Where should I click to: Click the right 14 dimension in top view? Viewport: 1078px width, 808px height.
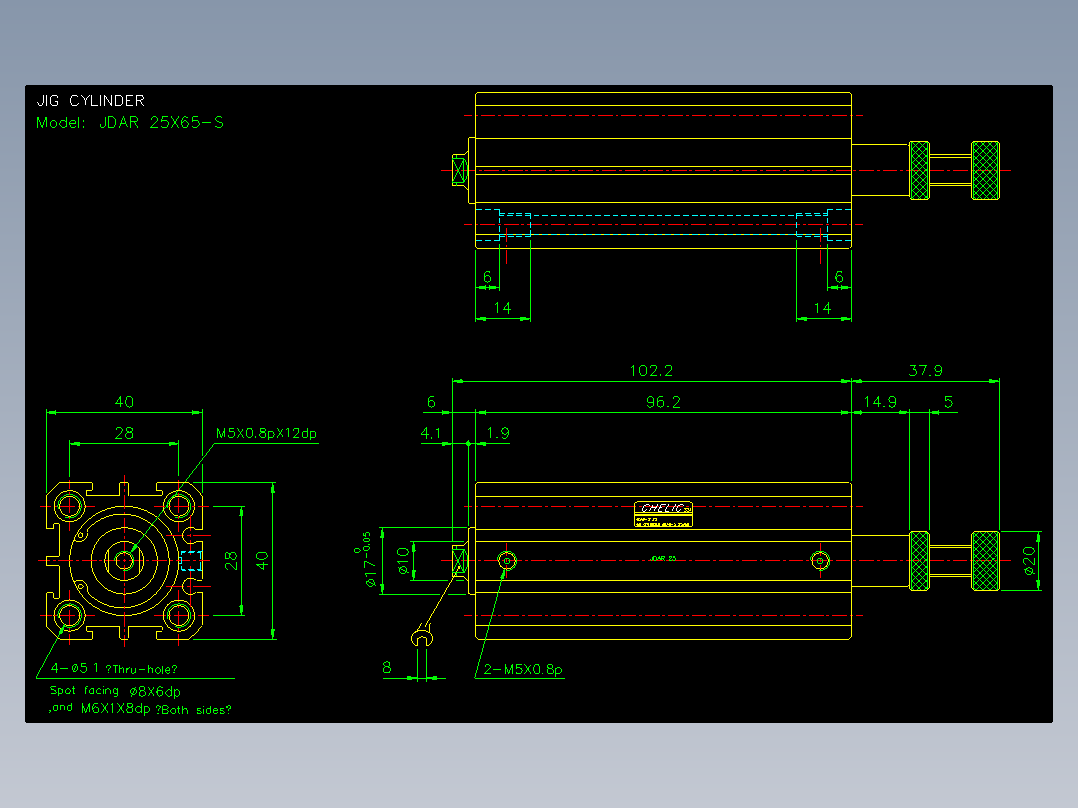point(822,308)
